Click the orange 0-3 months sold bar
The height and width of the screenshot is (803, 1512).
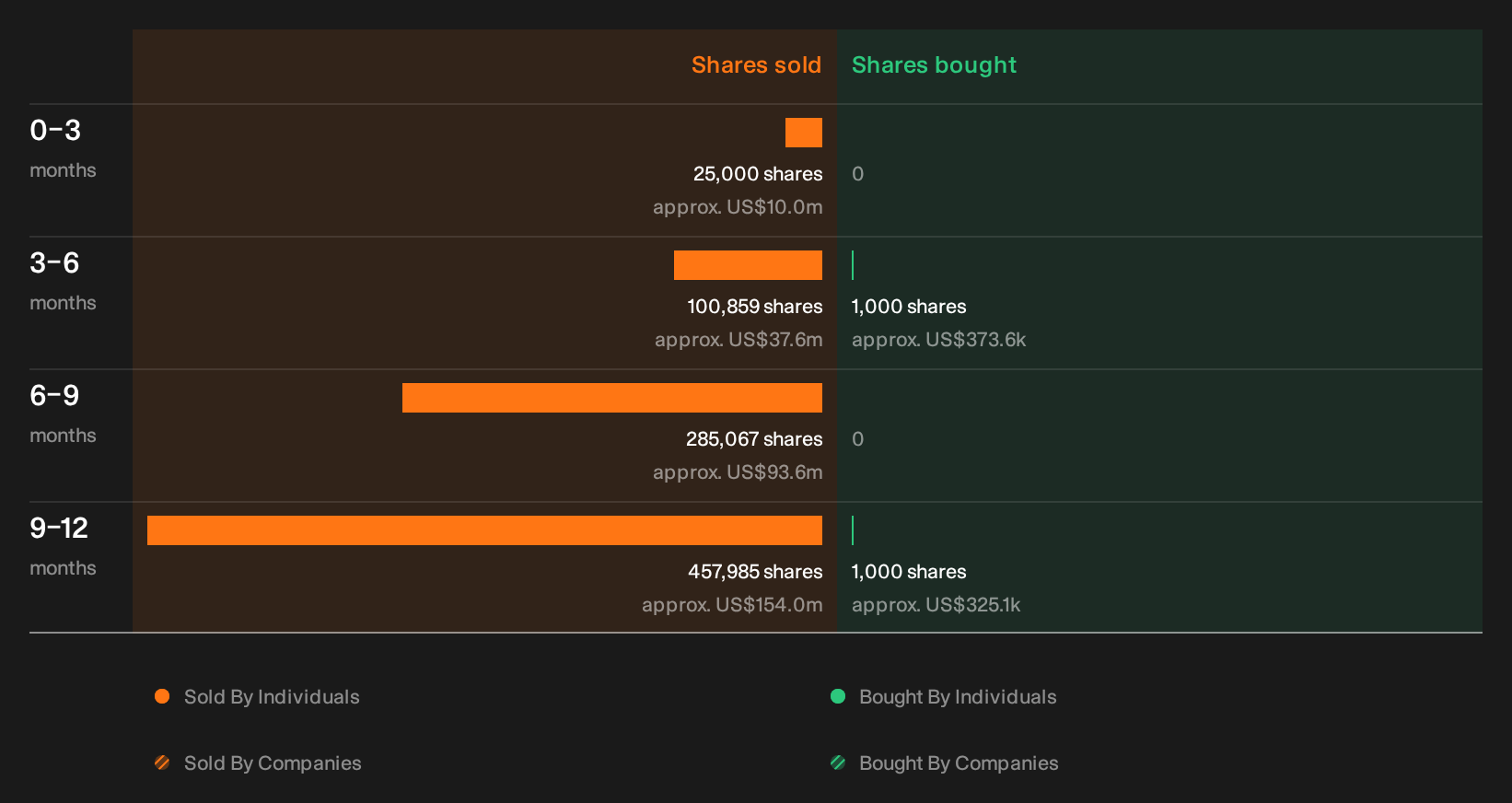pyautogui.click(x=804, y=133)
